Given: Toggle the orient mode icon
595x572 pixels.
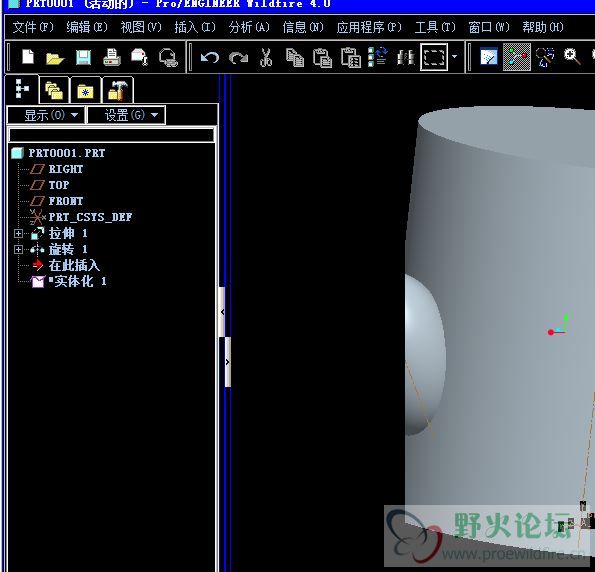Looking at the screenshot, I should click(545, 57).
